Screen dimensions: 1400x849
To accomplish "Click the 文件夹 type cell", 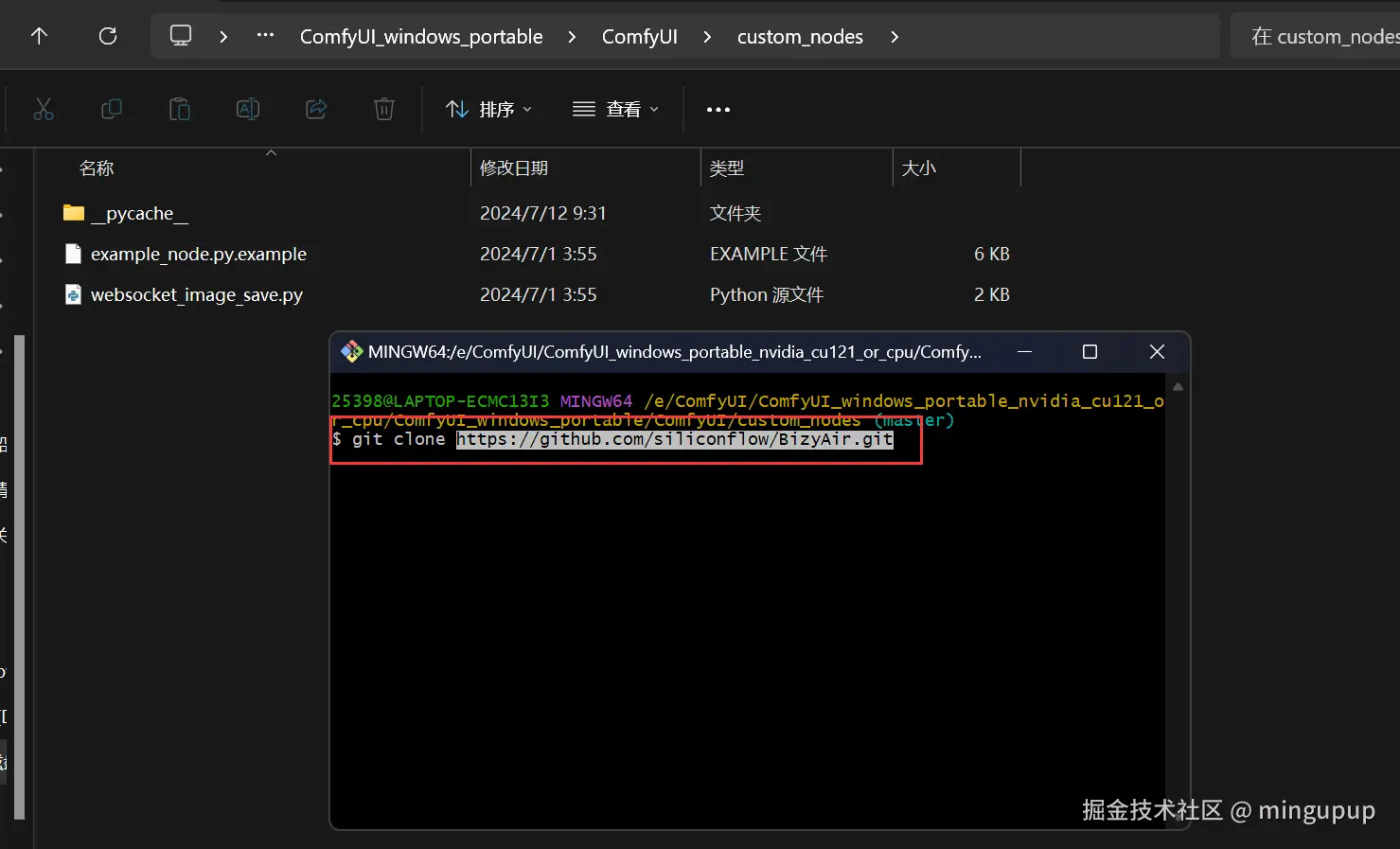I will pyautogui.click(x=735, y=213).
